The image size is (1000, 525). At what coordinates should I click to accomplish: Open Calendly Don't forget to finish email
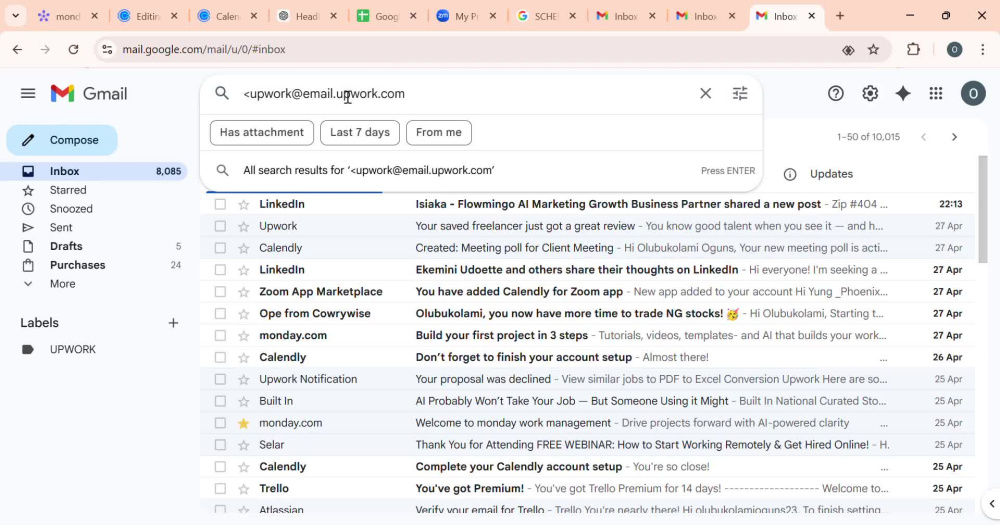587,357
